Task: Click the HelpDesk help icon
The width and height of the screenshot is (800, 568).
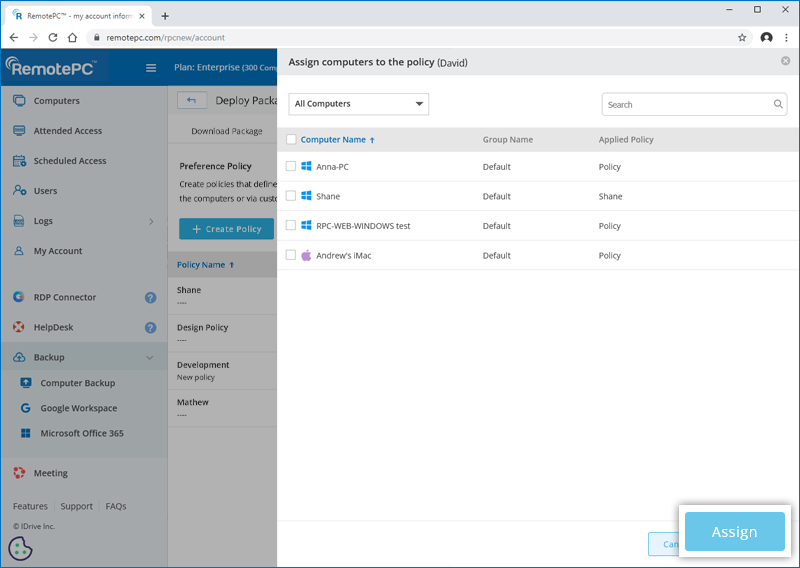Action: [150, 328]
